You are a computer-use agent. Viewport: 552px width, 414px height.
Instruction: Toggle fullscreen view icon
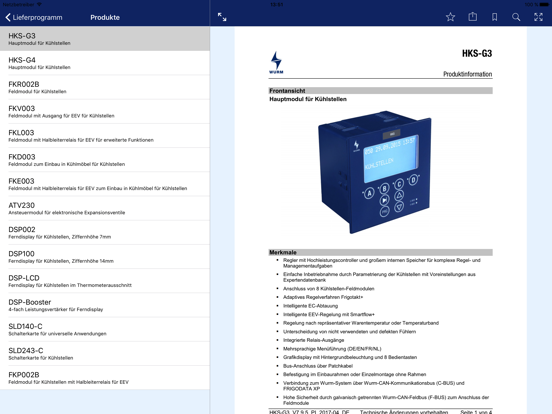pyautogui.click(x=538, y=17)
